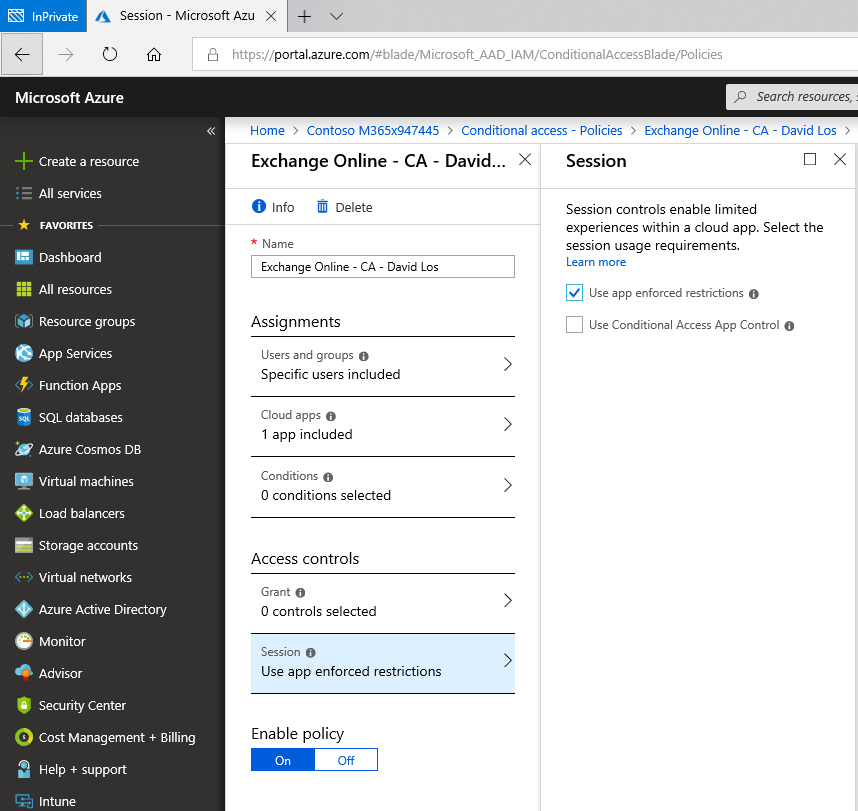Click info icon beside Users and groups

pos(363,356)
